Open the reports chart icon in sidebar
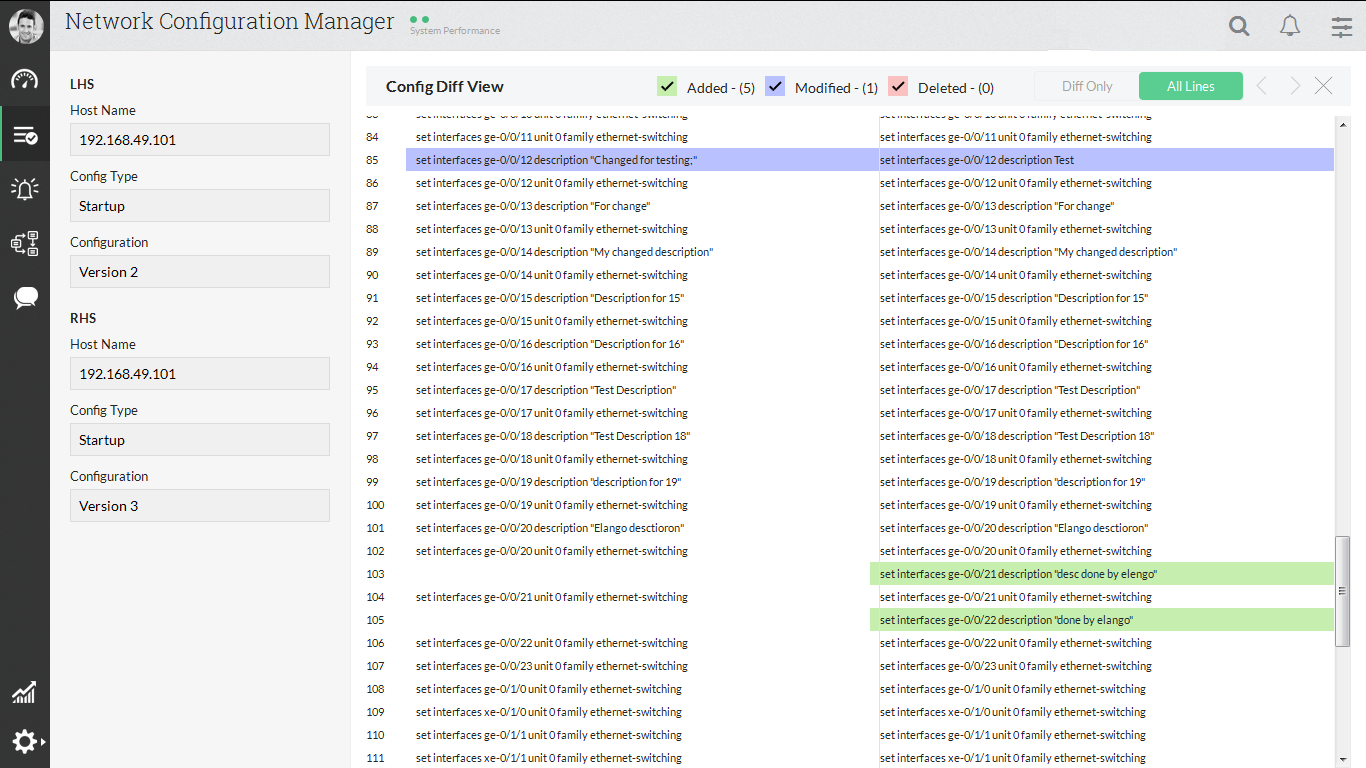The height and width of the screenshot is (768, 1366). [x=24, y=692]
